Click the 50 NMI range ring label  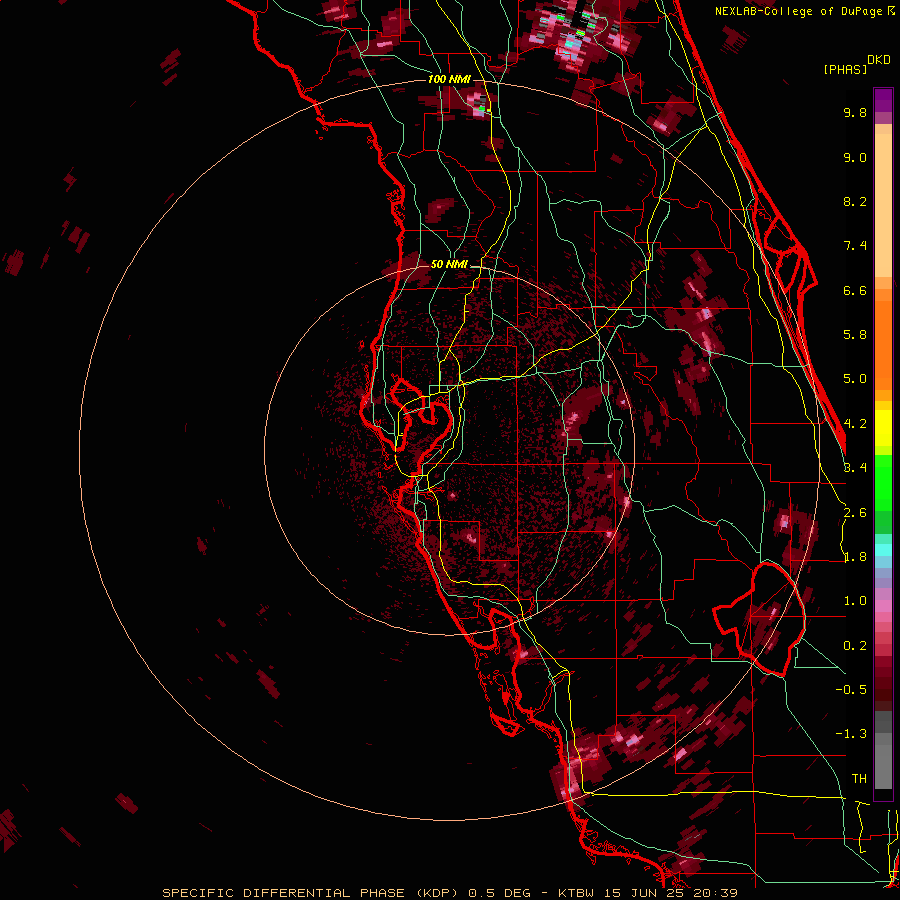(x=449, y=265)
